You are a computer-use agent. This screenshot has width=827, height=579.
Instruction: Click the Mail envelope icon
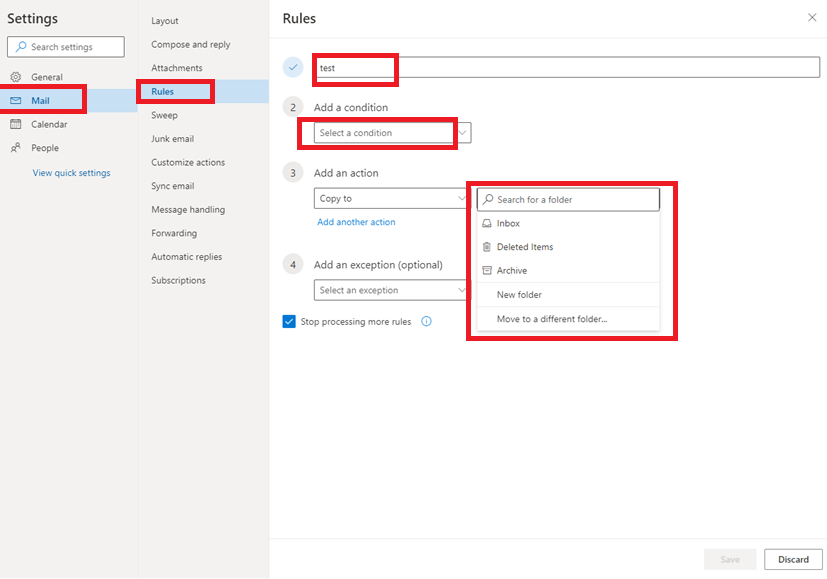coord(16,100)
